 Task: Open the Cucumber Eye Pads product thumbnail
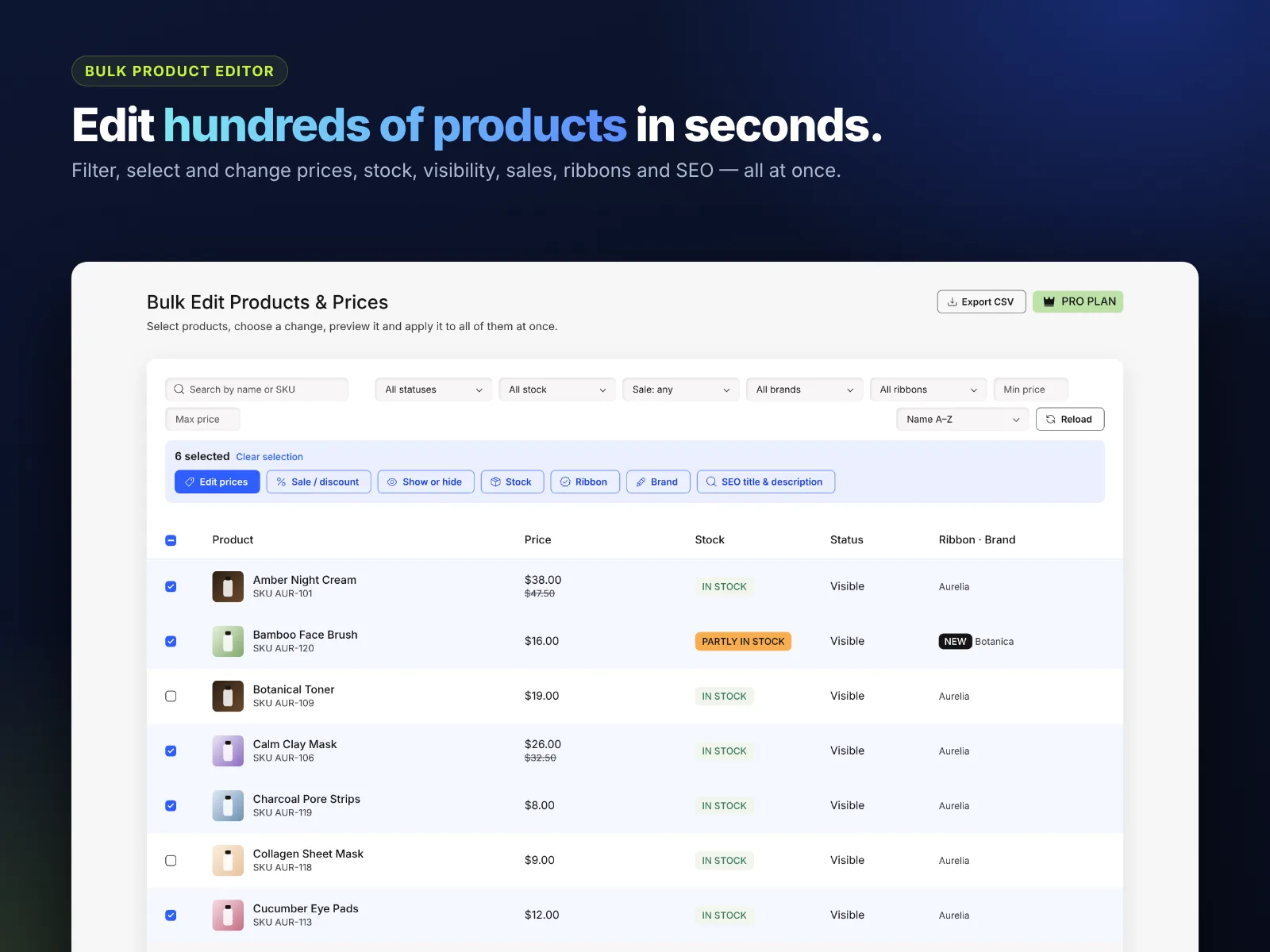pyautogui.click(x=228, y=915)
